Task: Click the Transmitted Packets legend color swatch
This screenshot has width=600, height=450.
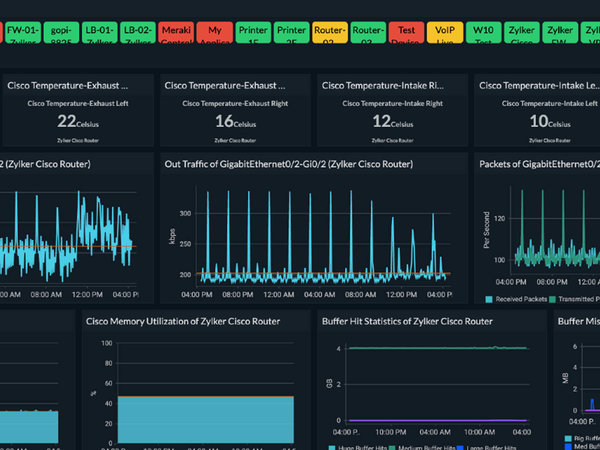Action: pos(552,299)
